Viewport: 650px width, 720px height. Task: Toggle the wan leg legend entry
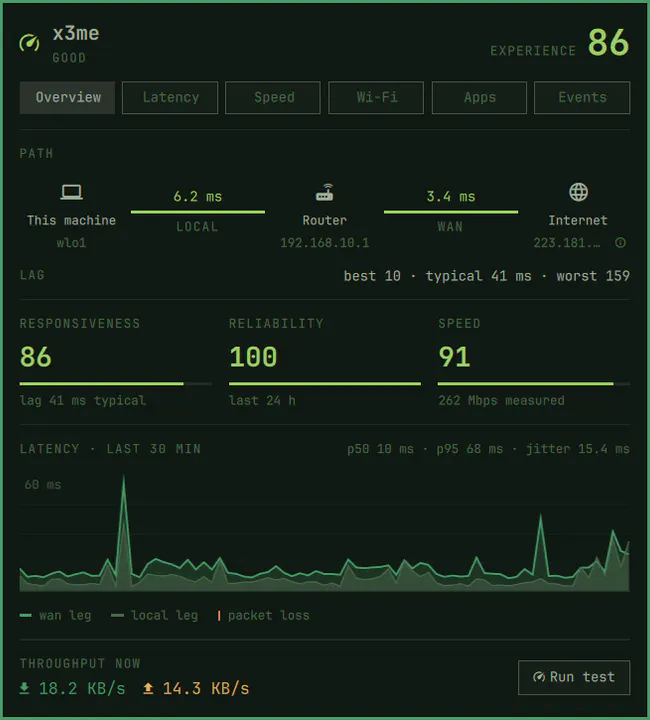coord(56,615)
